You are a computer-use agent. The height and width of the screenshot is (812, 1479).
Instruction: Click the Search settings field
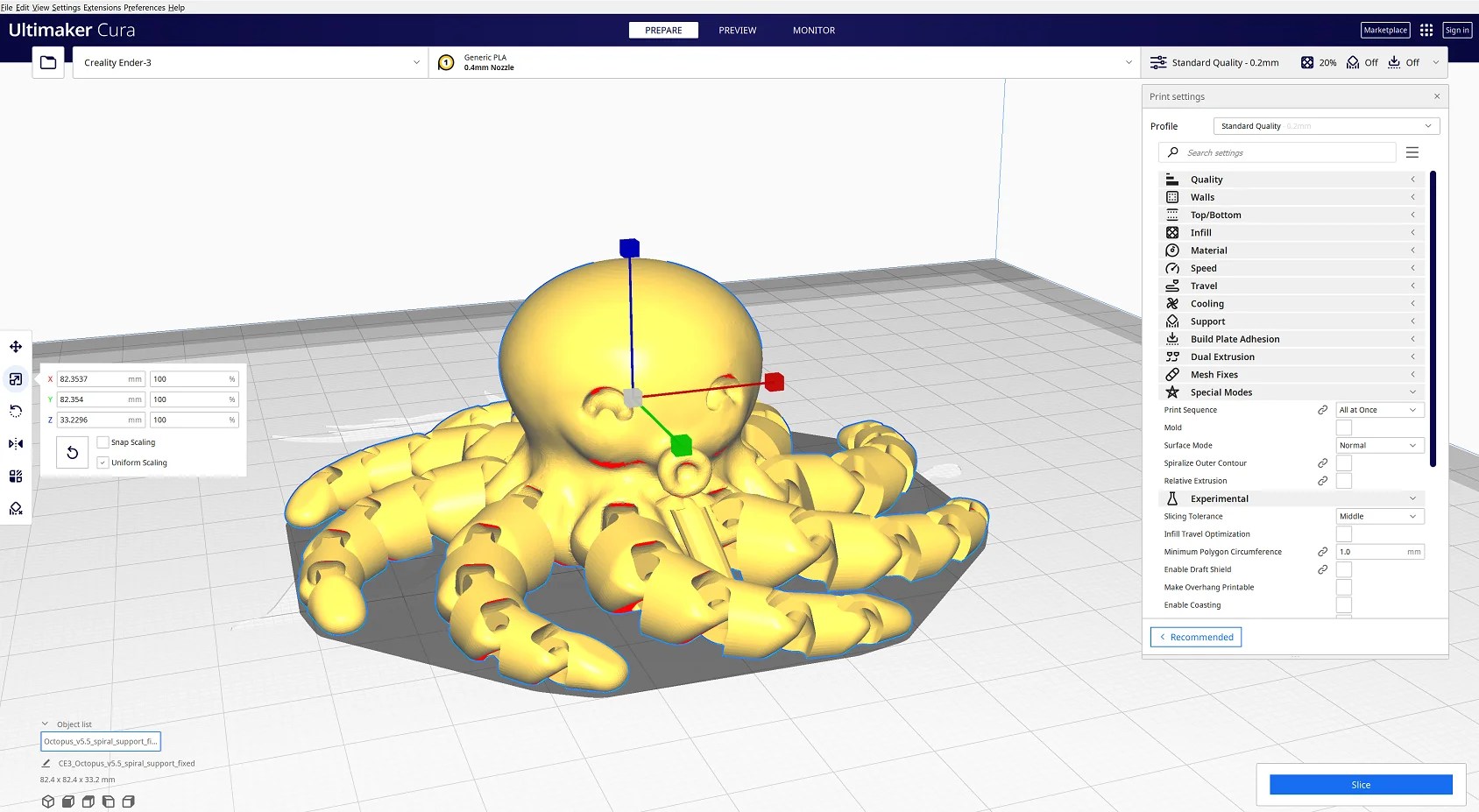point(1277,152)
